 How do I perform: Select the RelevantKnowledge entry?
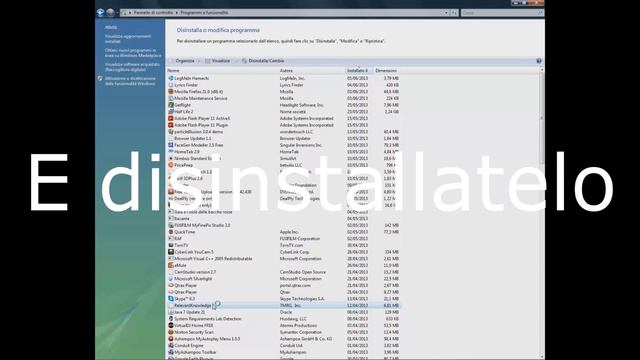(x=283, y=305)
